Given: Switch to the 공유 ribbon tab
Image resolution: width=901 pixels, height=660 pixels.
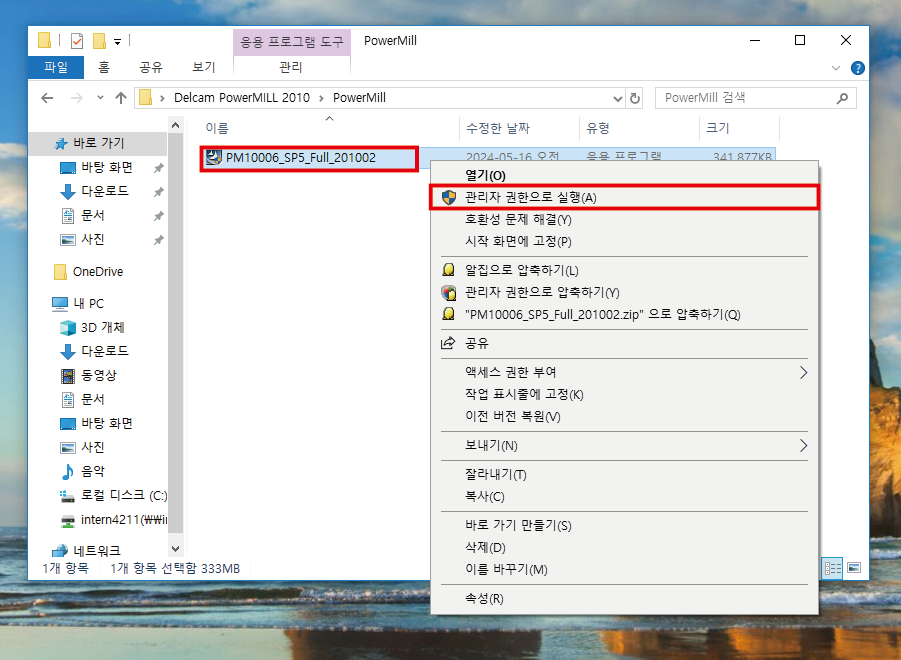Looking at the screenshot, I should [x=151, y=67].
